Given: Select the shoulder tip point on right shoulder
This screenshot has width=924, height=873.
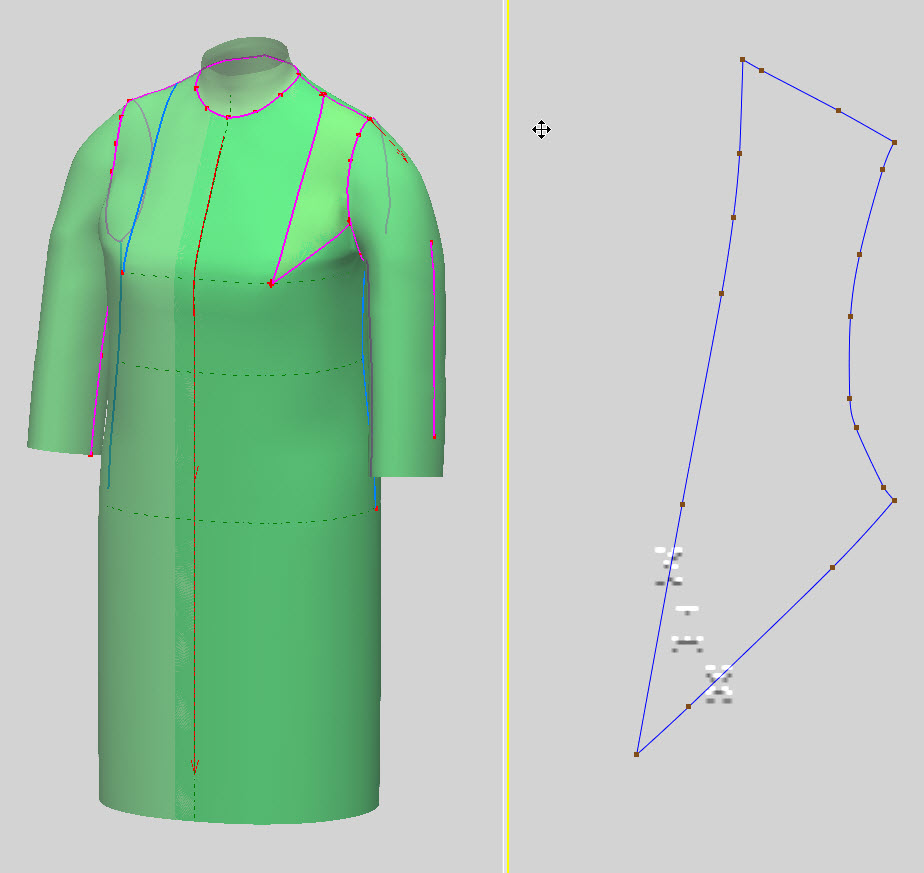Looking at the screenshot, I should pyautogui.click(x=369, y=119).
